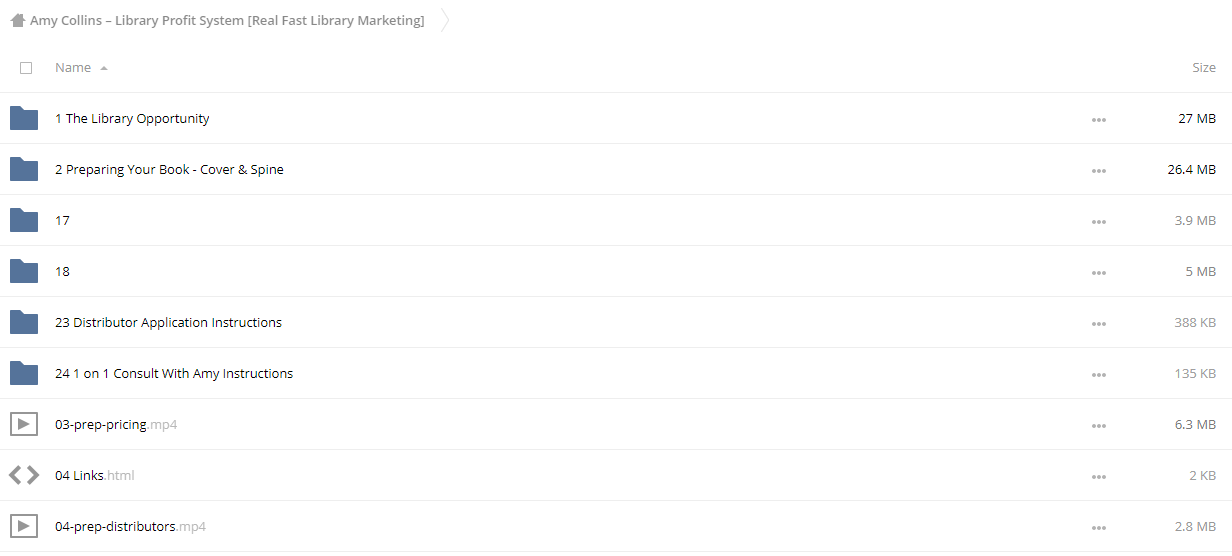Click the home icon in the breadcrumb
This screenshot has width=1232, height=556.
18,20
